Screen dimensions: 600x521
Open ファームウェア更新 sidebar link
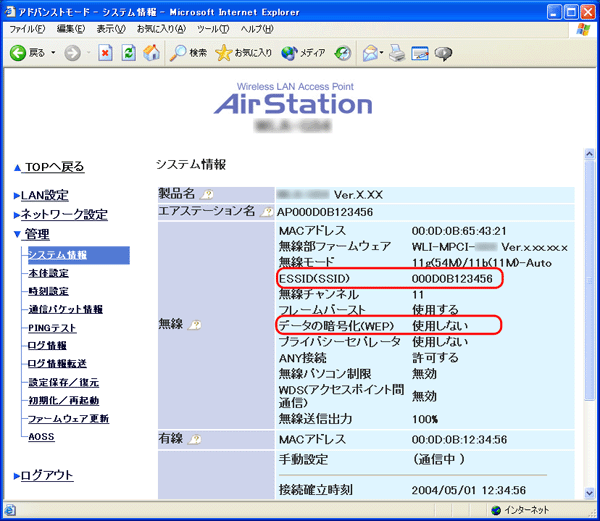point(69,418)
